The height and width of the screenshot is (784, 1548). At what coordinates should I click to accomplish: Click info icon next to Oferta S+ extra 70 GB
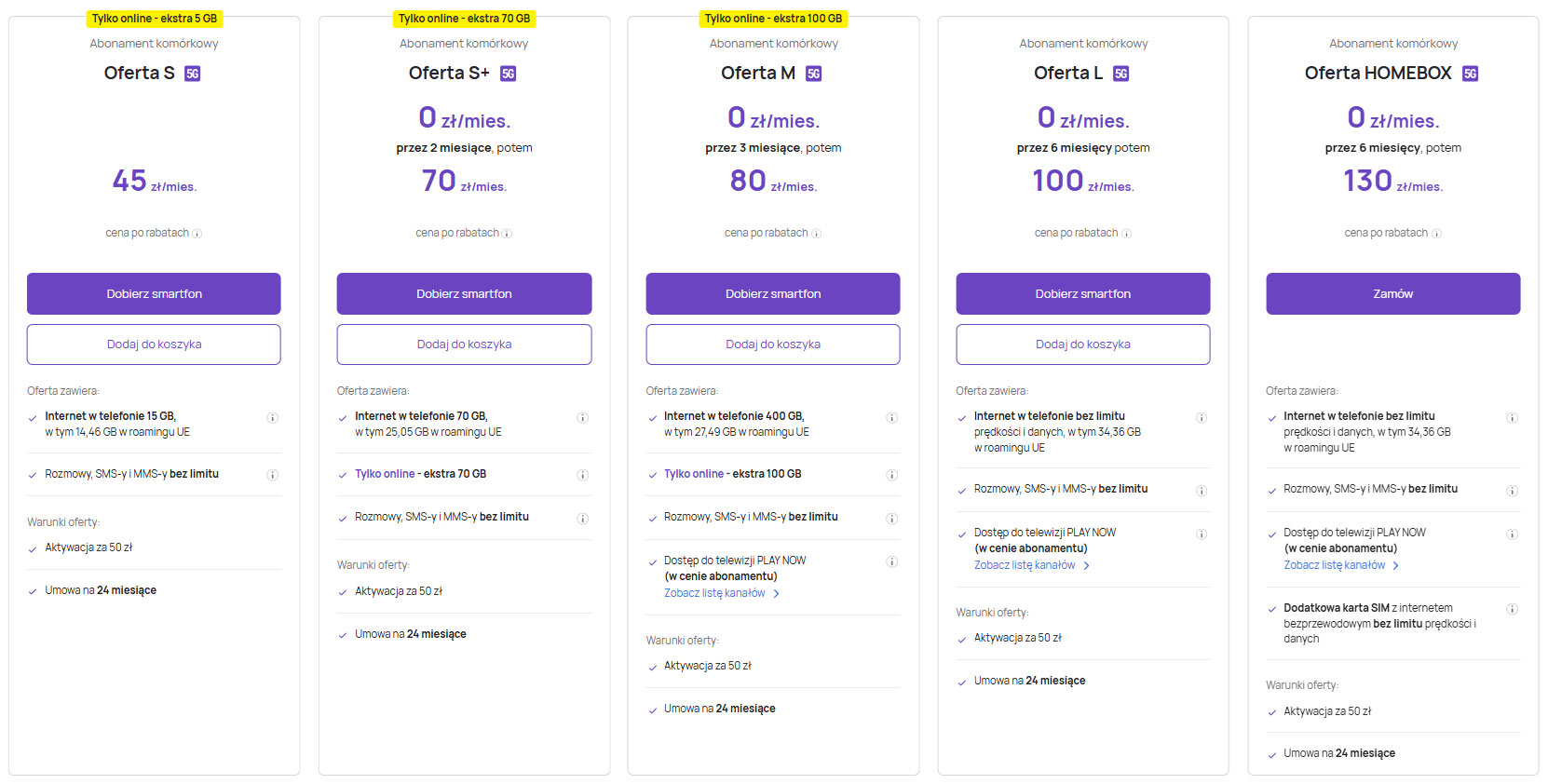582,475
